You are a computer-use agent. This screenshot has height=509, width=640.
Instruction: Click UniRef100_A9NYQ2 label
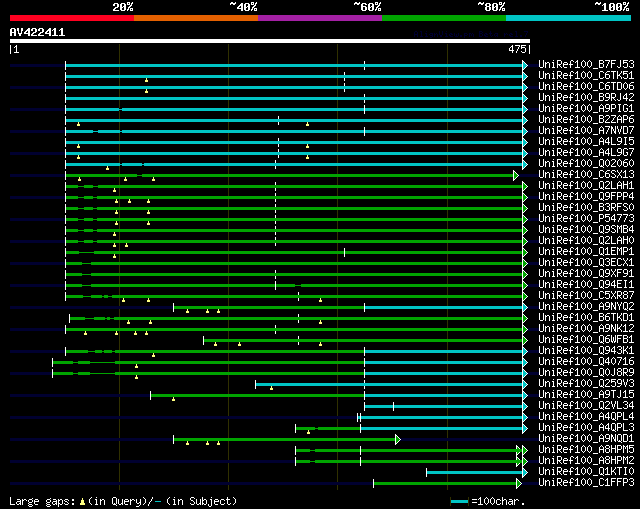click(x=586, y=307)
